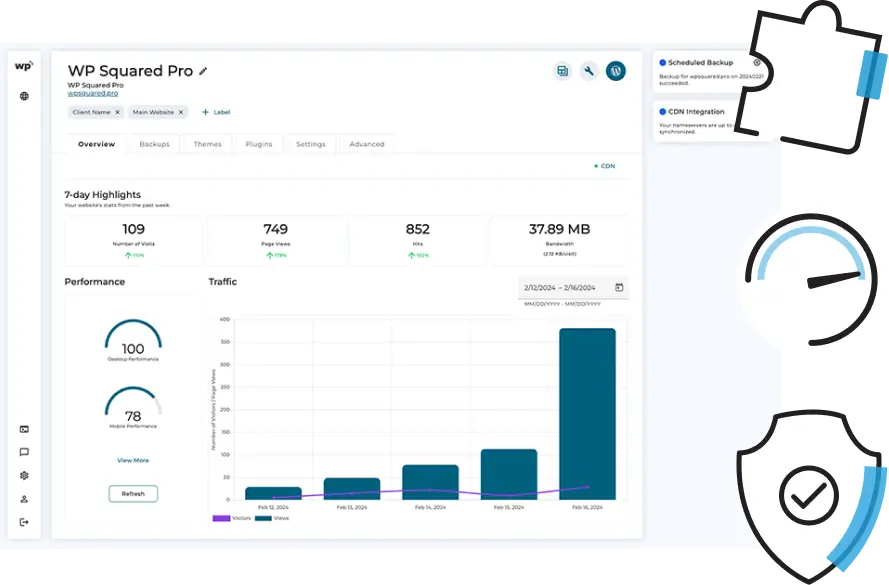Toggle Visitors series in chart legend
This screenshot has height=585, width=889.
pos(231,518)
